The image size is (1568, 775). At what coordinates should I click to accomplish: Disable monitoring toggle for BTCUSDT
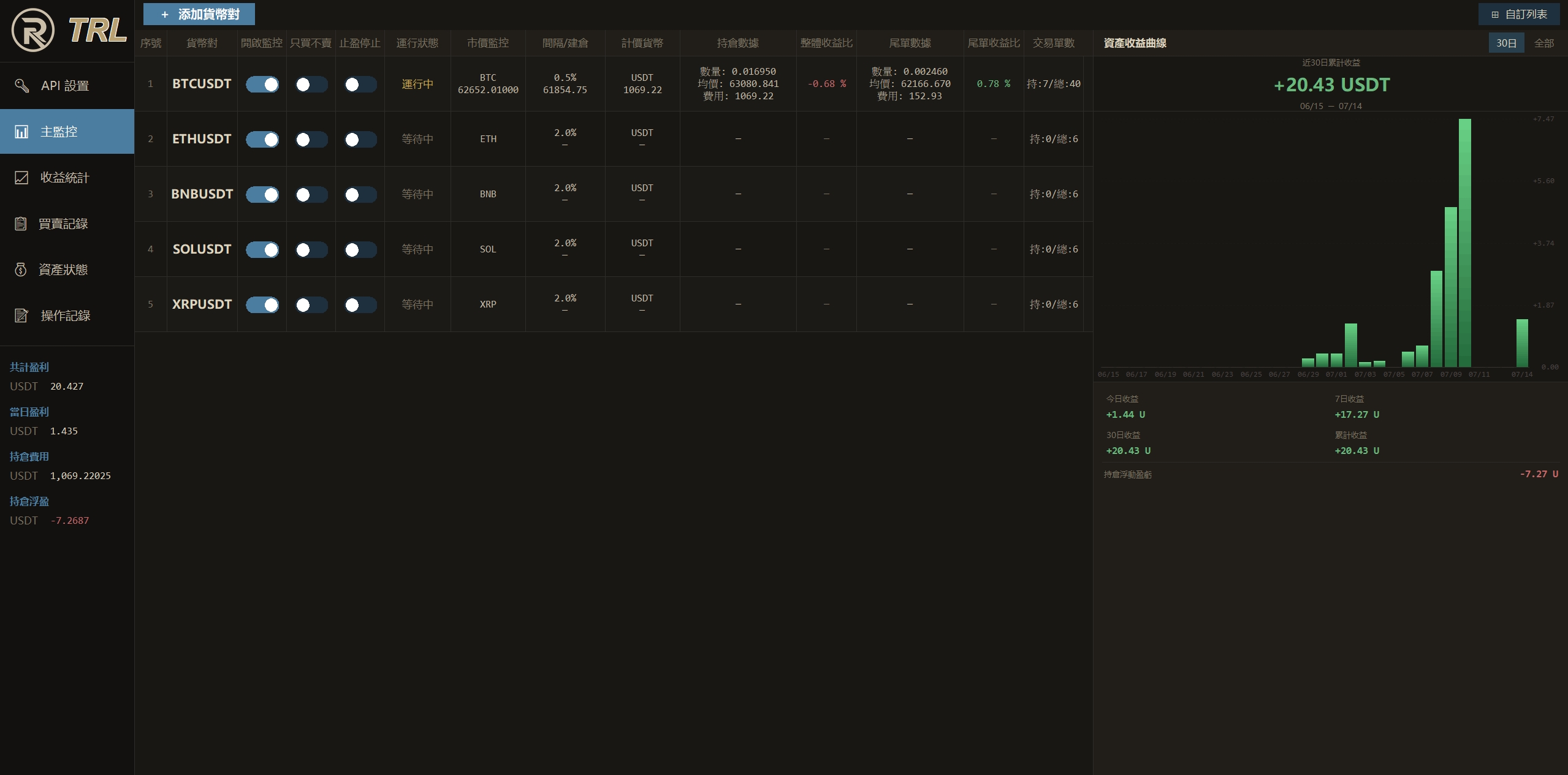[262, 85]
